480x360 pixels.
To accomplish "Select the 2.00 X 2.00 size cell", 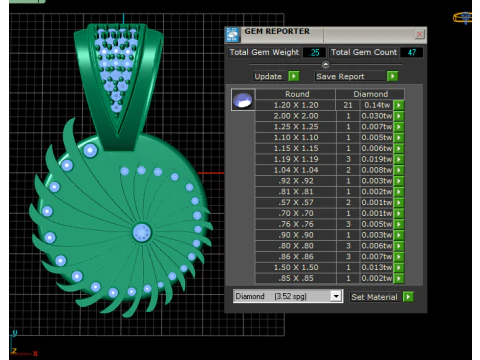I will (296, 116).
